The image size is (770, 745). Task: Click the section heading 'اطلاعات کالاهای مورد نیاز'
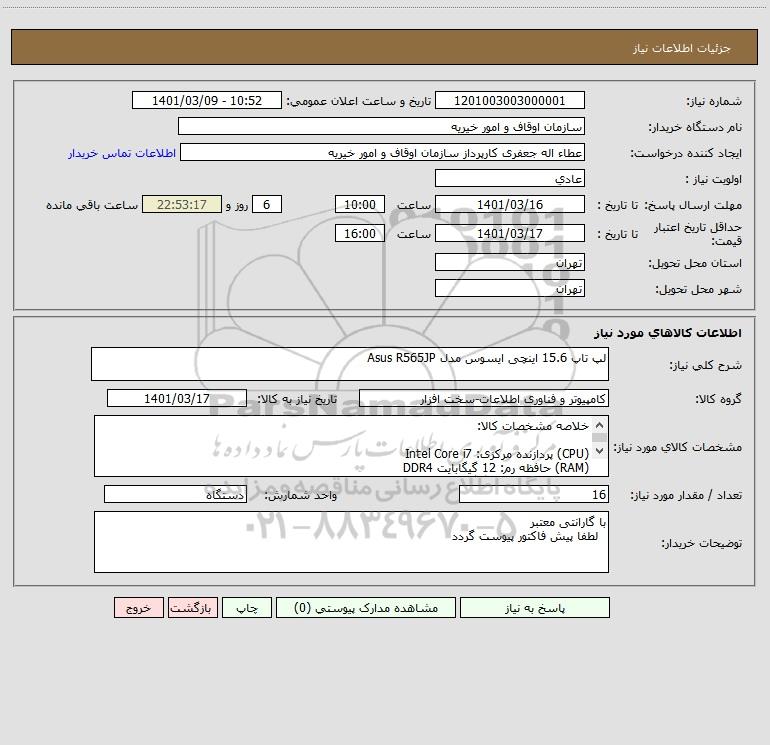point(668,333)
